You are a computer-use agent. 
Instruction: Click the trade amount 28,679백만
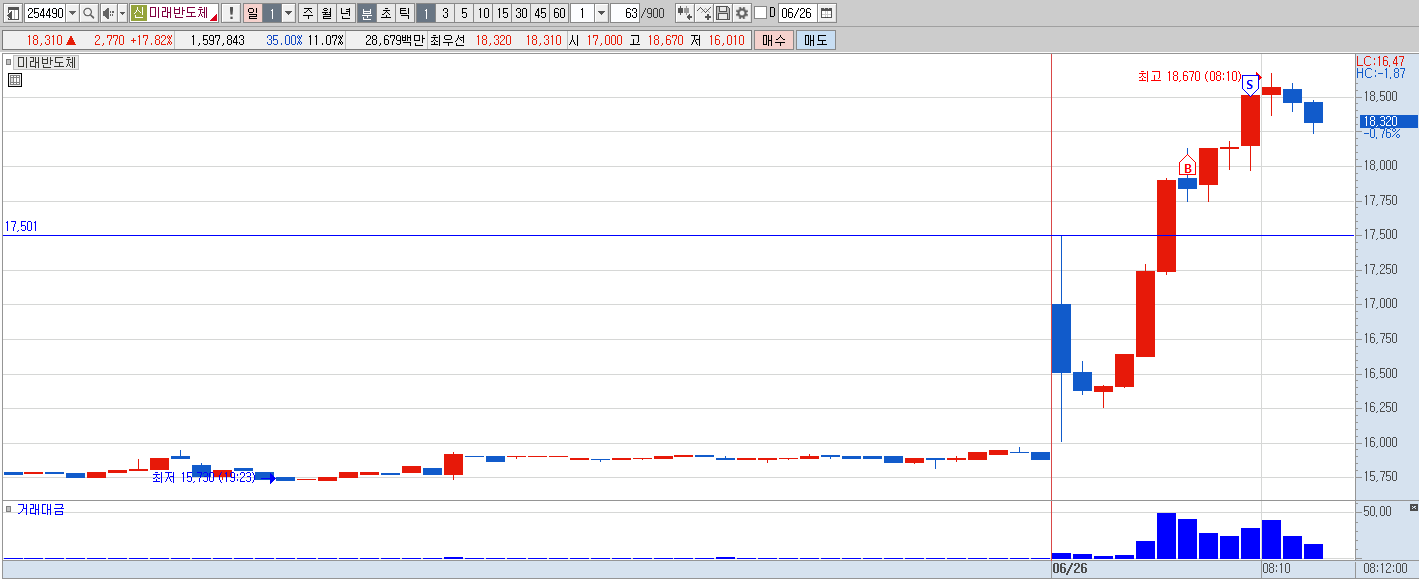tap(395, 40)
